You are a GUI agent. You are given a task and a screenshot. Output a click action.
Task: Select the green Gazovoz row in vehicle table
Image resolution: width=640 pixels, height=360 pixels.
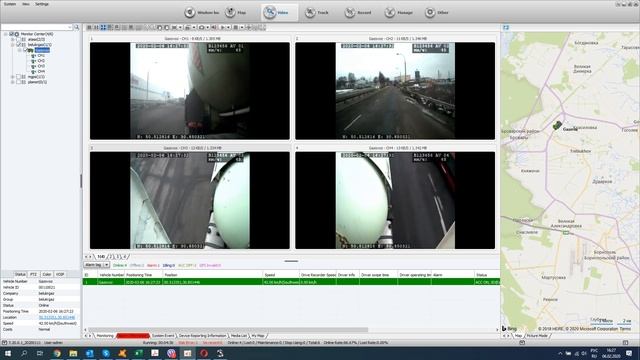click(291, 282)
